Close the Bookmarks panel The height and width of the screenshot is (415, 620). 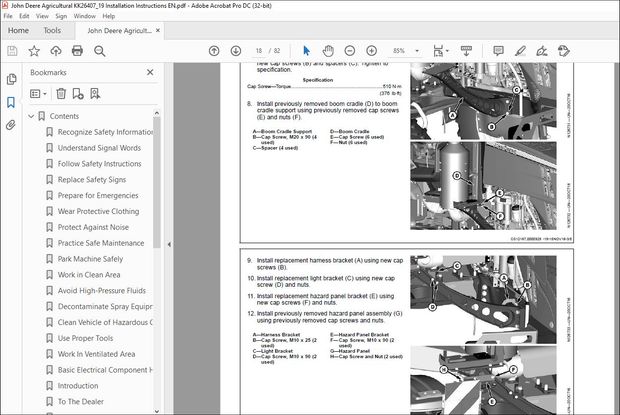150,72
